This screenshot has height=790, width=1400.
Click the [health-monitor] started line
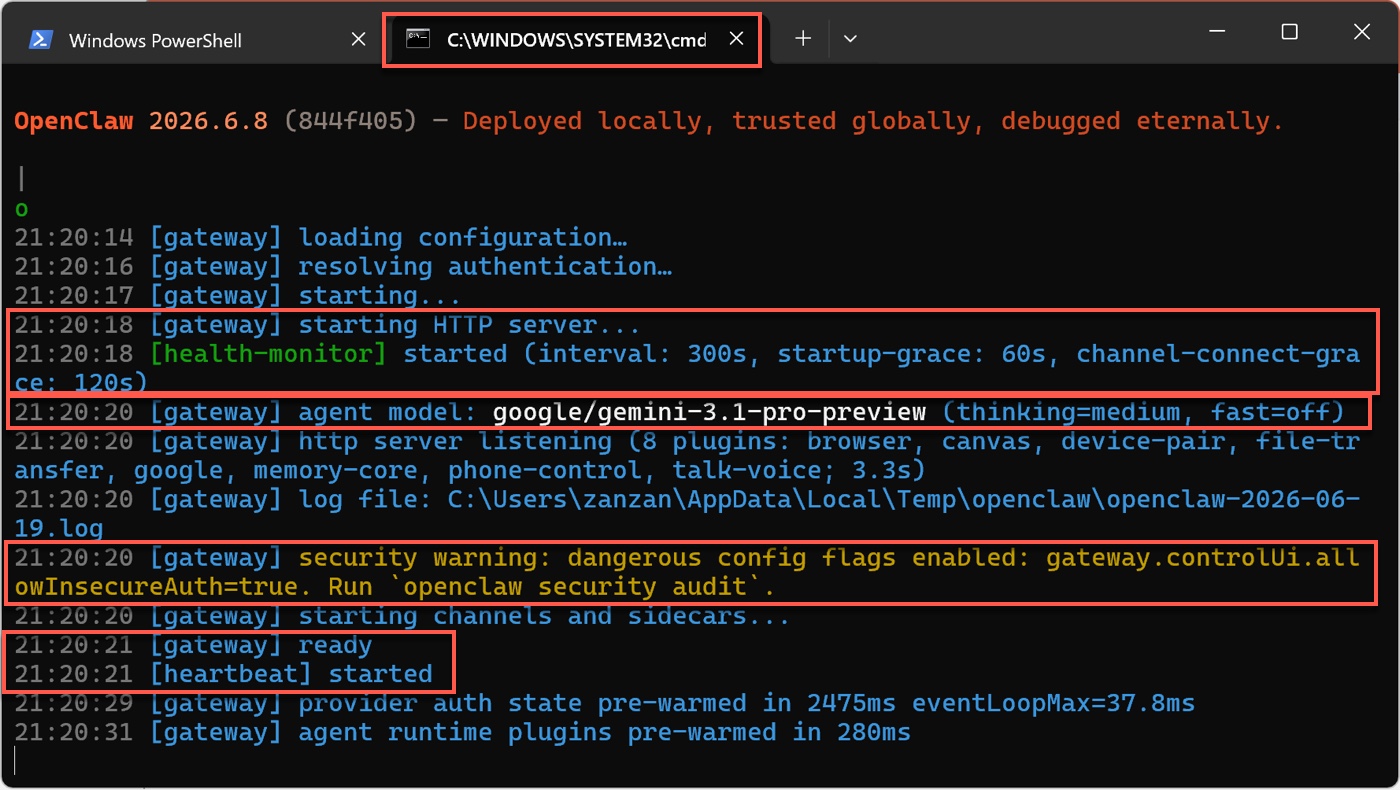click(687, 368)
